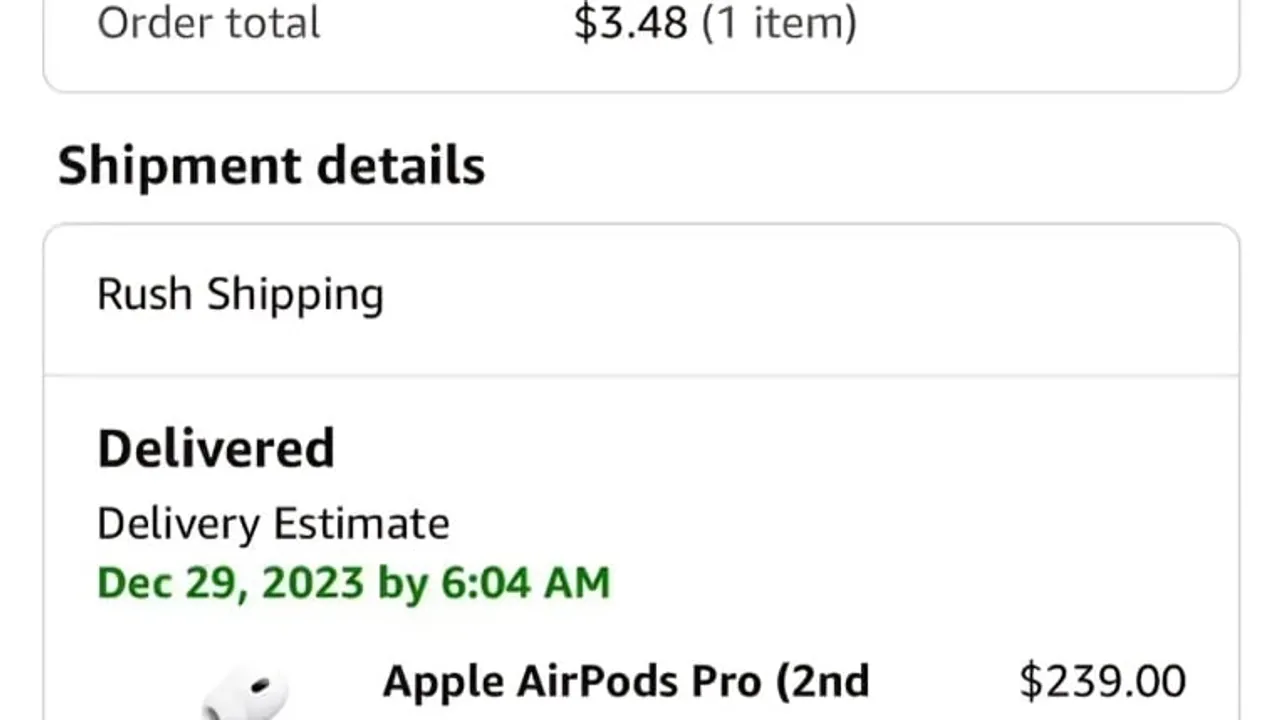The height and width of the screenshot is (720, 1280).
Task: Select the Delivered status heading
Action: coord(216,448)
